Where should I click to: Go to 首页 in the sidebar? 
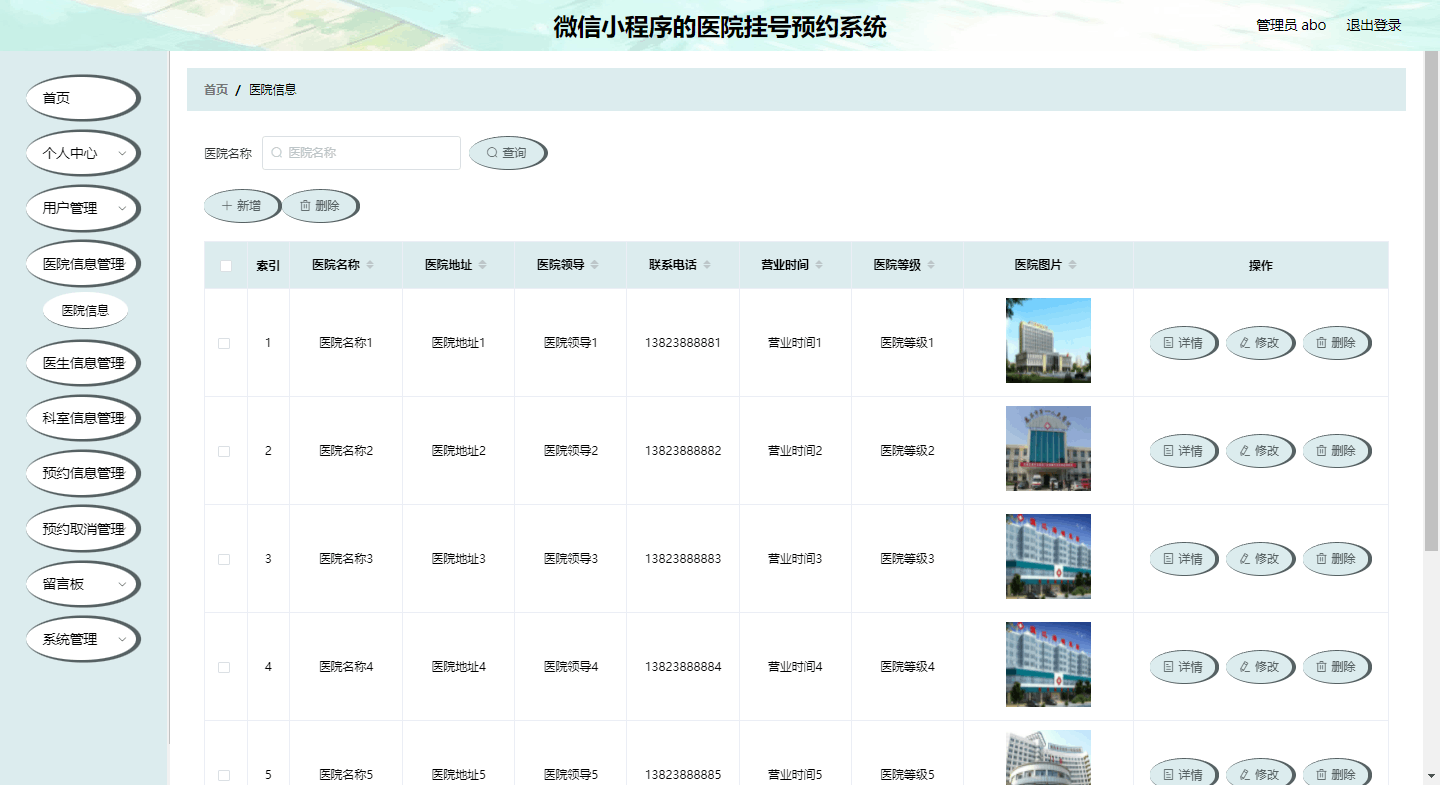(82, 98)
